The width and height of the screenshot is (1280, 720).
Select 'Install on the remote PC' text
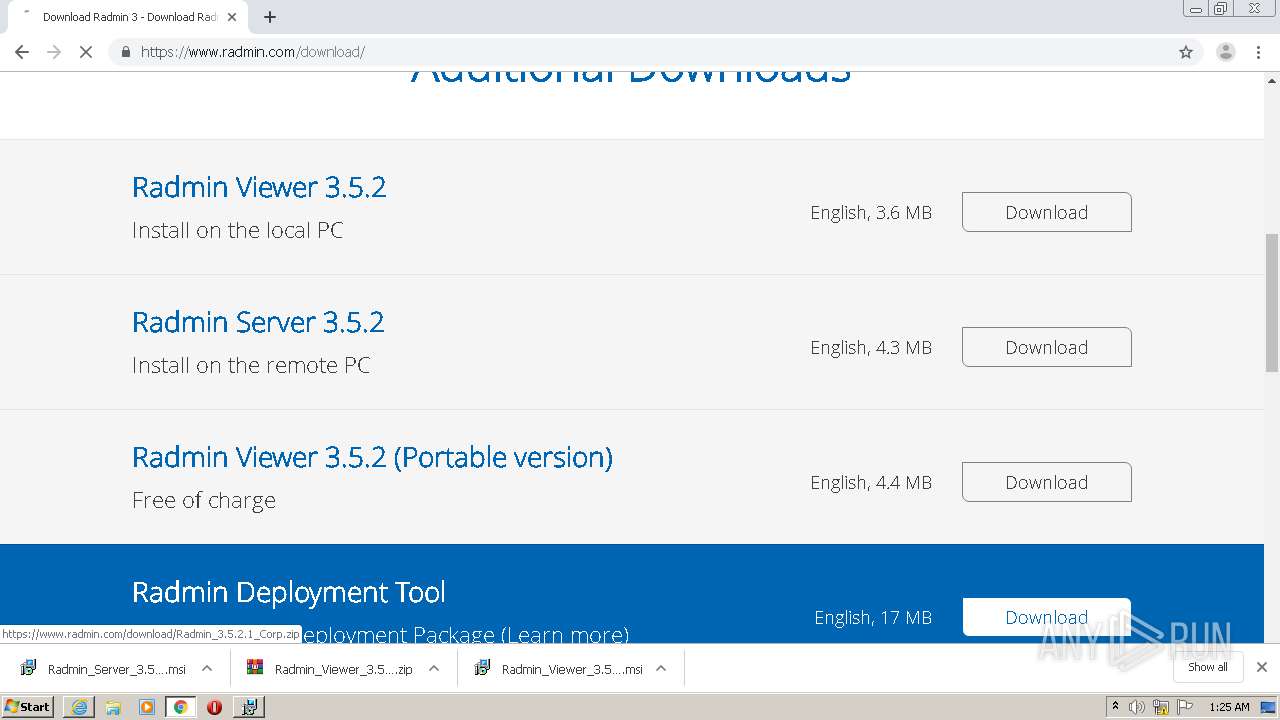point(251,365)
